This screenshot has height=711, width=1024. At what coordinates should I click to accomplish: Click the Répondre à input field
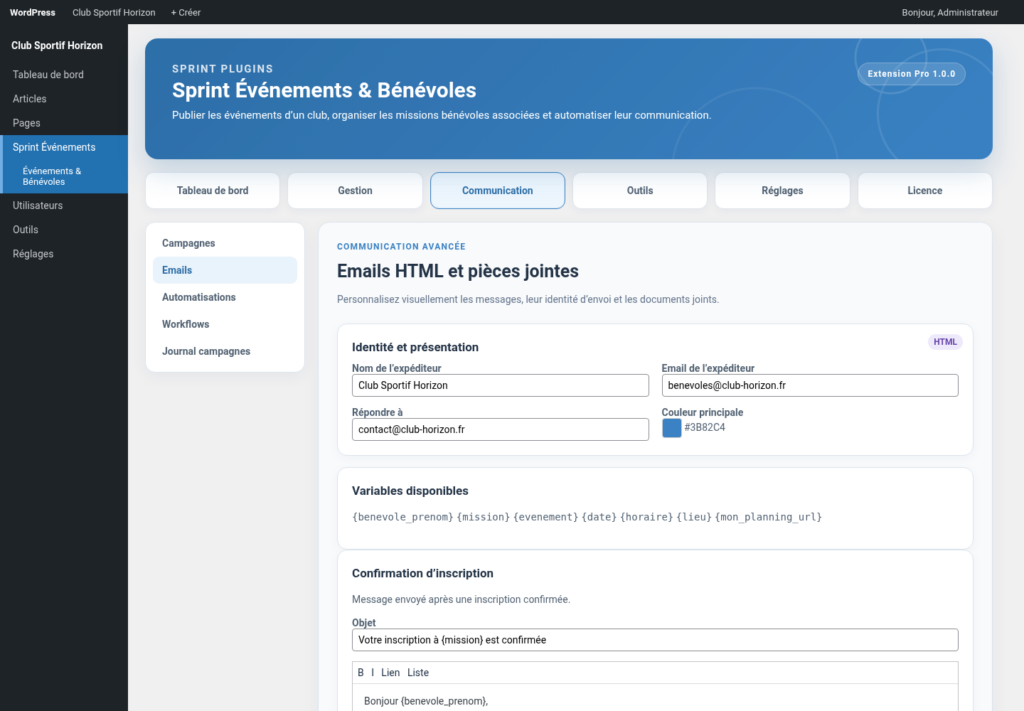(500, 430)
